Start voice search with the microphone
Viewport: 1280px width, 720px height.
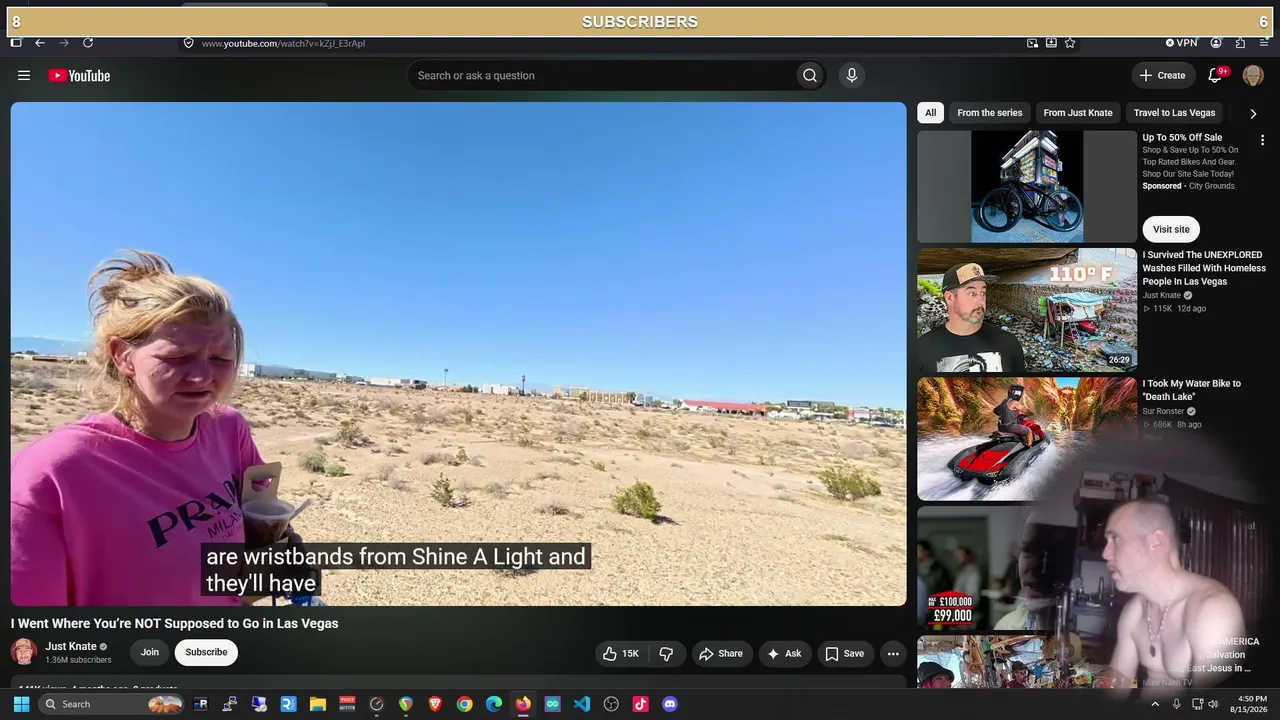click(x=852, y=75)
